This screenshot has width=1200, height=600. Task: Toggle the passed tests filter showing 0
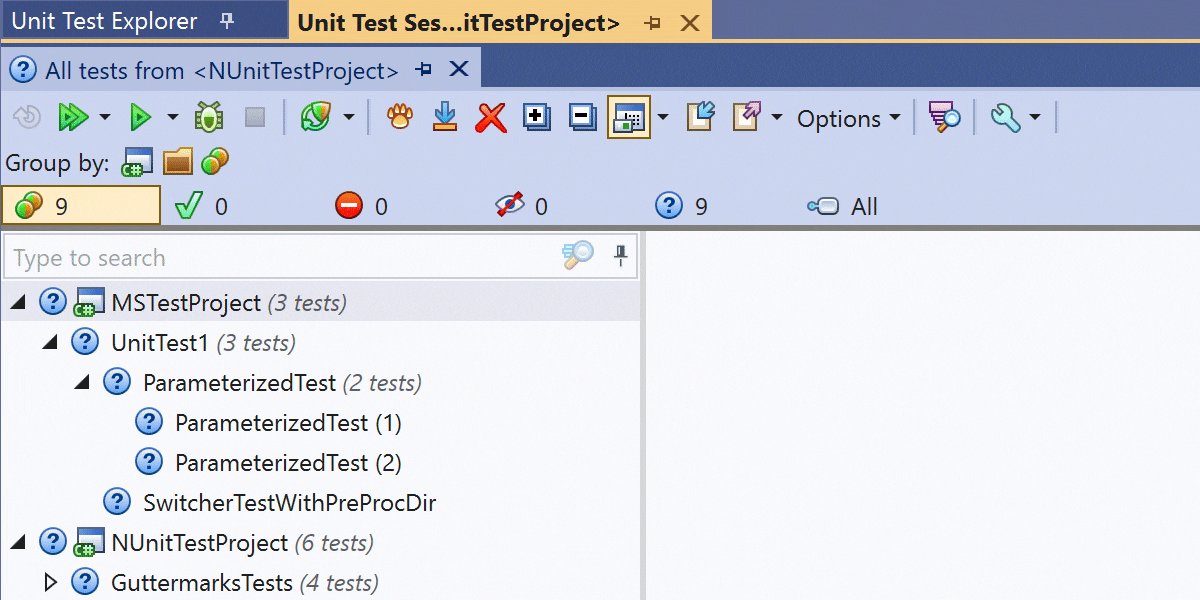(x=201, y=207)
